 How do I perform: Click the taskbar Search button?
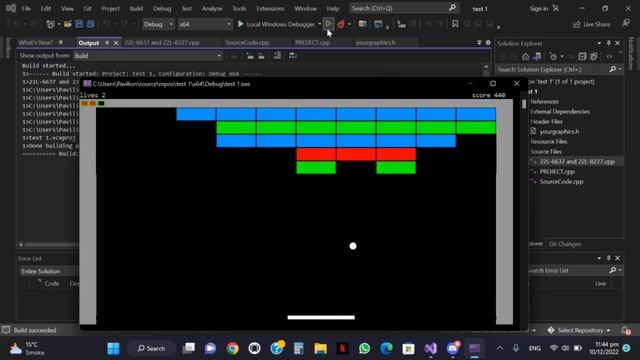151,348
